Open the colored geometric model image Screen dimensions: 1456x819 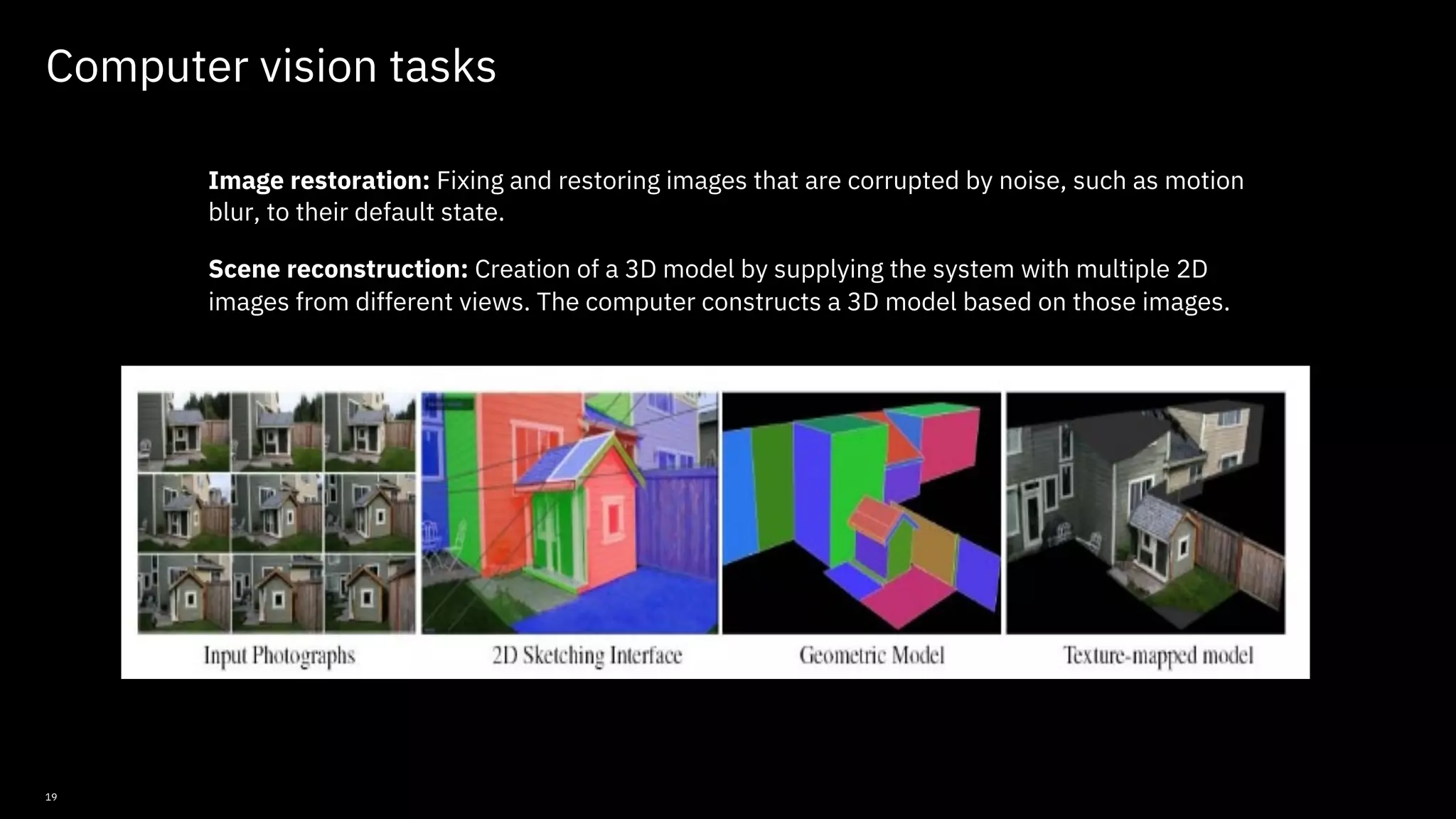(x=862, y=513)
